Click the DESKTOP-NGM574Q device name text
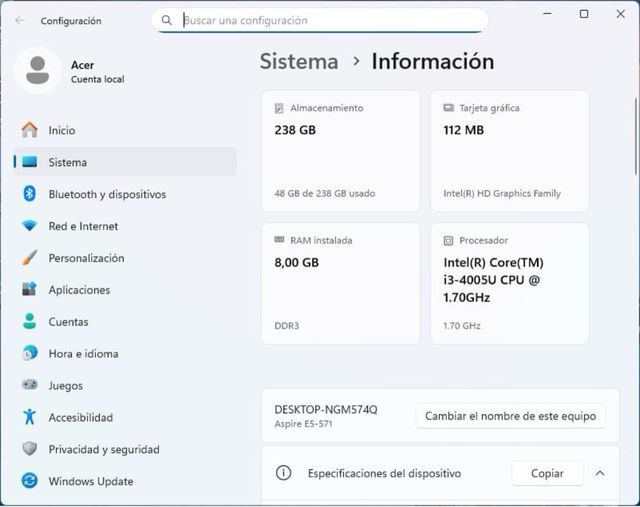 (326, 409)
